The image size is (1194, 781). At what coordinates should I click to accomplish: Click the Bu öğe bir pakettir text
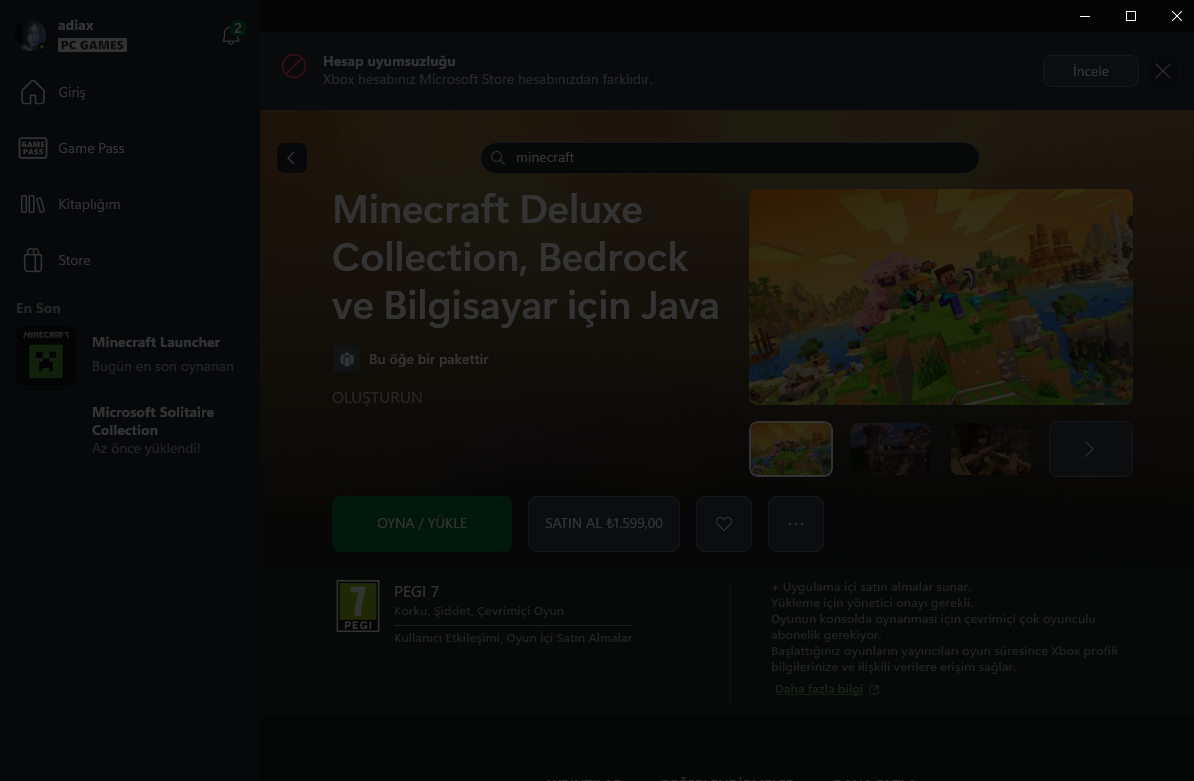tap(429, 359)
